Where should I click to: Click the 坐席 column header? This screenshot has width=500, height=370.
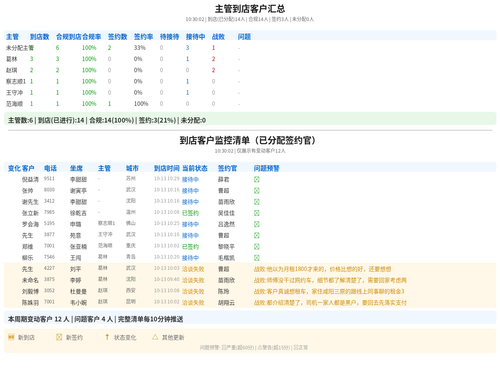[76, 168]
